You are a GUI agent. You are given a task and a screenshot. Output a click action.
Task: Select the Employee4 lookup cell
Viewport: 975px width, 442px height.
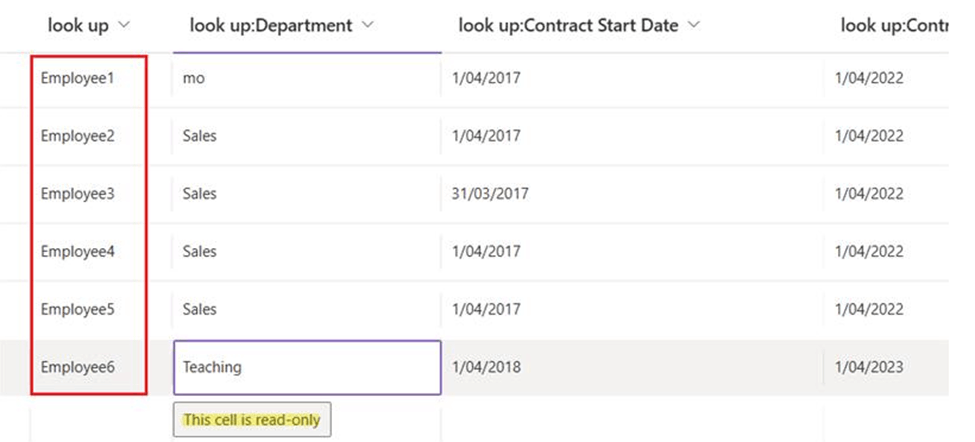coord(78,252)
